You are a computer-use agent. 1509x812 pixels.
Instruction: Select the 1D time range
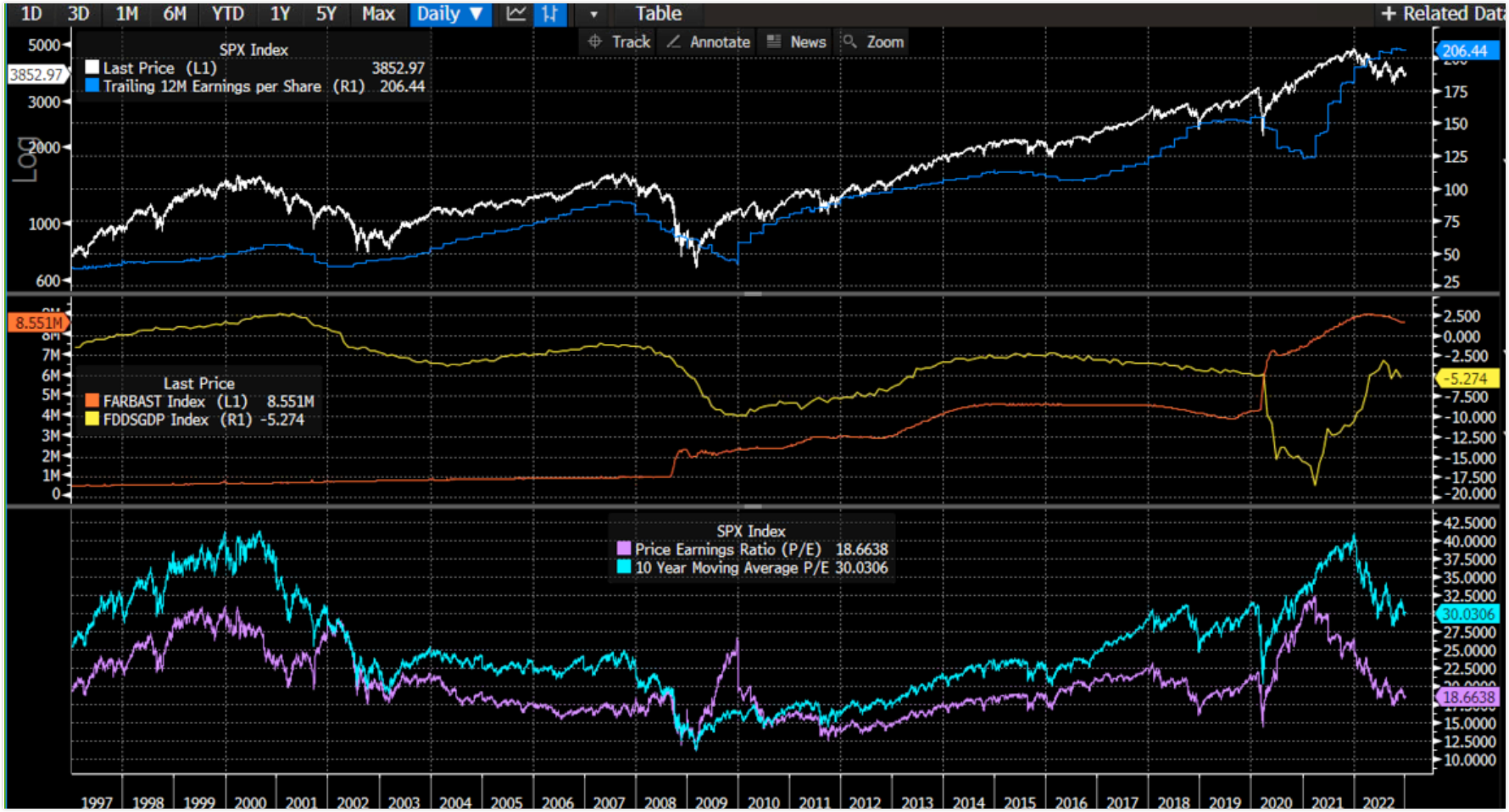tap(31, 14)
